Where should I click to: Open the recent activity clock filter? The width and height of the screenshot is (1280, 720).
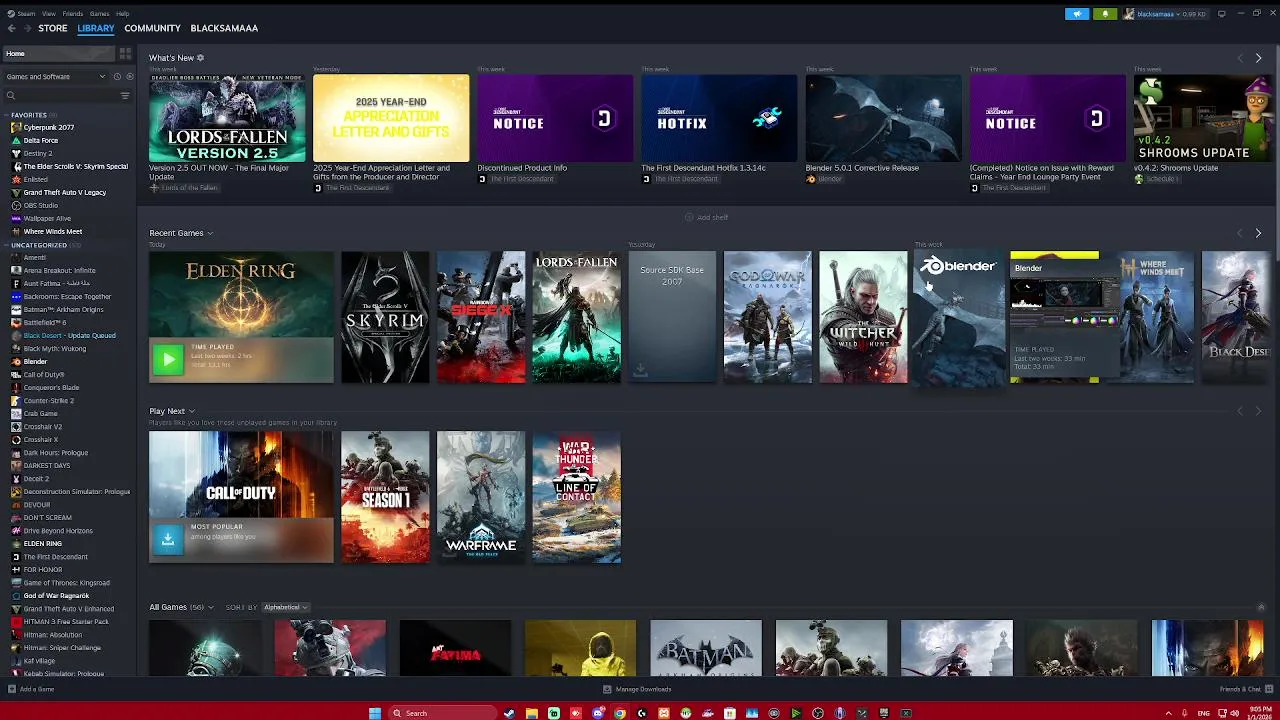point(117,76)
